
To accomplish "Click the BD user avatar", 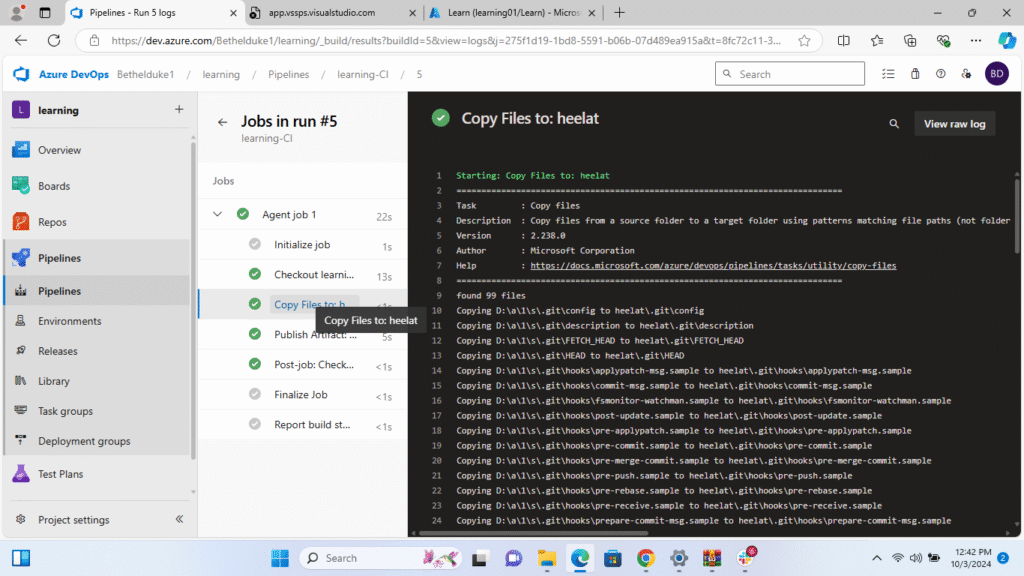I will [x=996, y=74].
